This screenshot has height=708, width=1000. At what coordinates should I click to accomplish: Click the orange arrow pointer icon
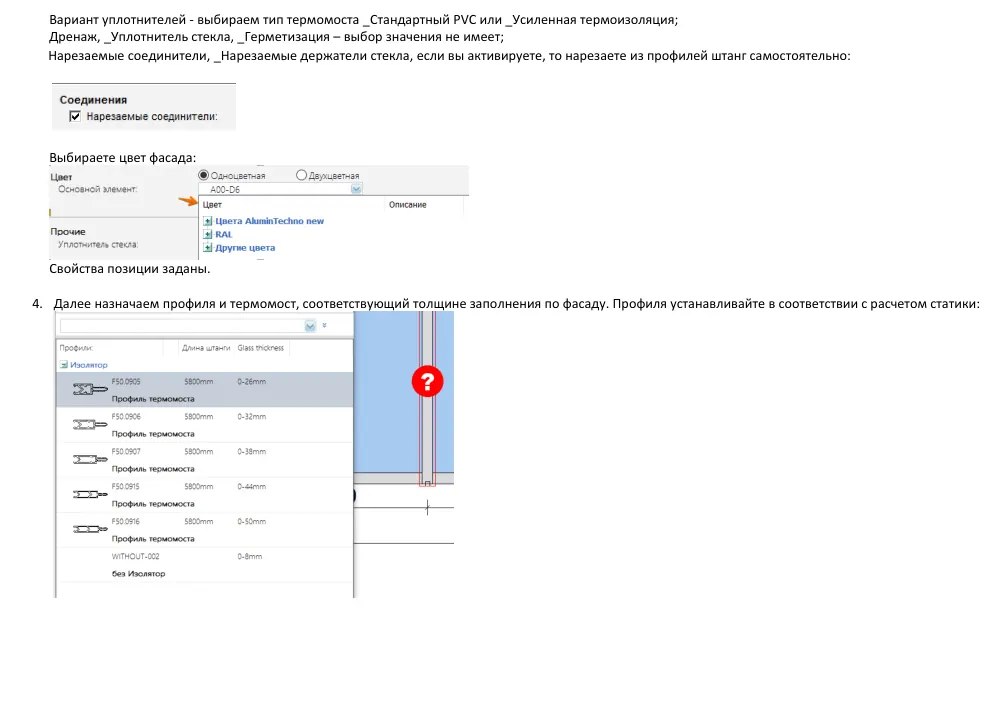coord(188,201)
